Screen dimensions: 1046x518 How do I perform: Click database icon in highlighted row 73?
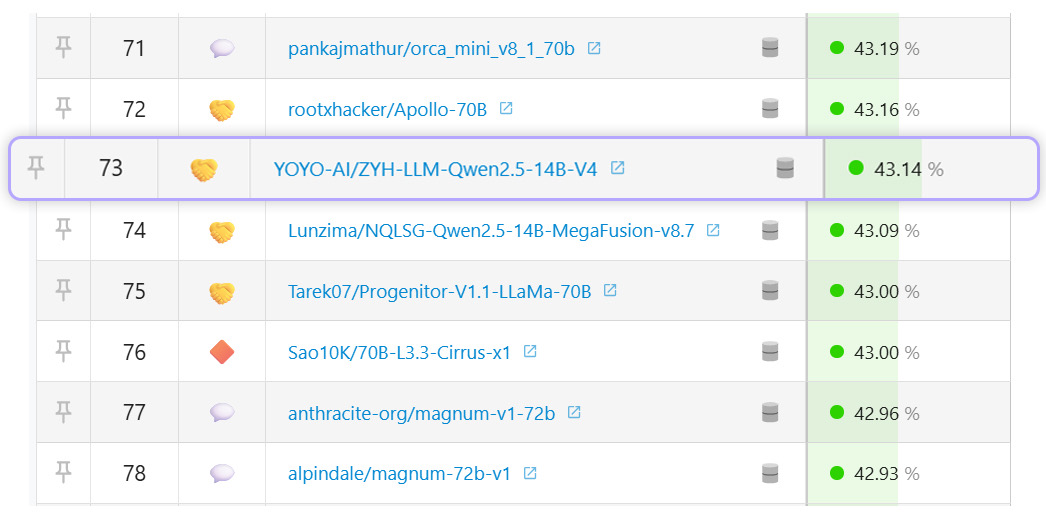(786, 169)
